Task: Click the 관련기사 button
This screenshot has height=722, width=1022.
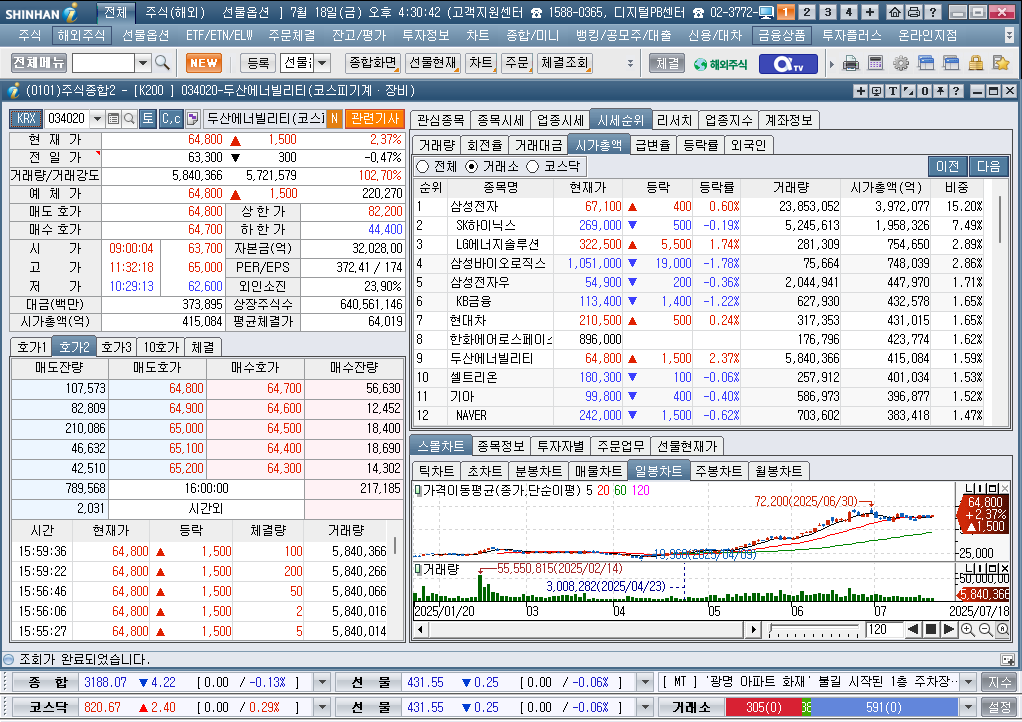Action: click(x=375, y=119)
